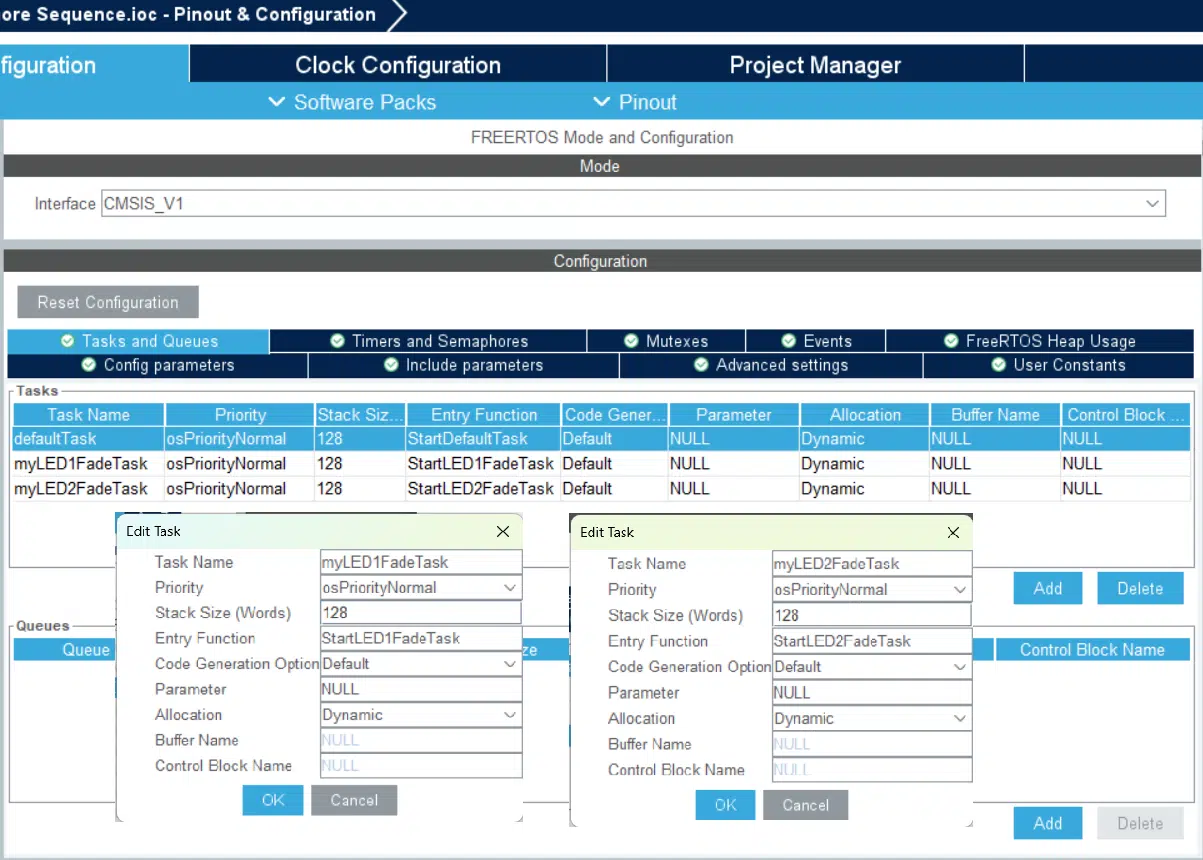The height and width of the screenshot is (860, 1203).
Task: Click the Task Name column header
Action: [88, 414]
